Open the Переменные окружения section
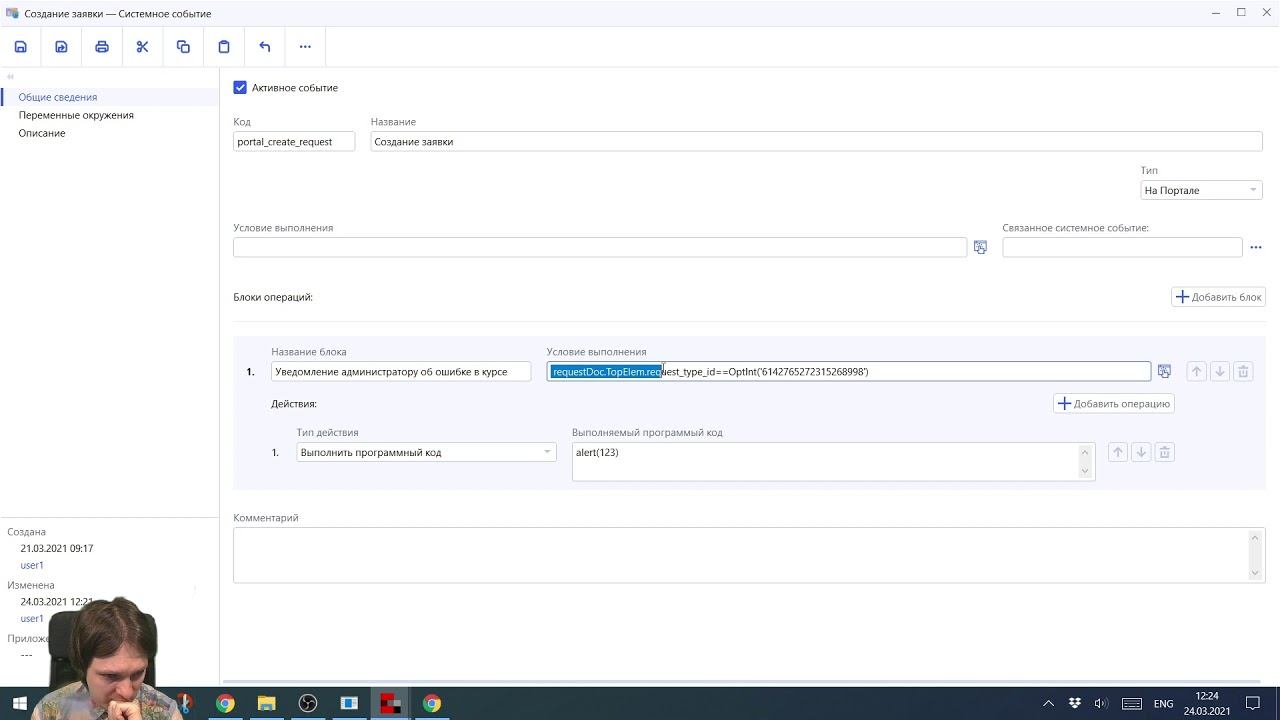 click(x=76, y=115)
